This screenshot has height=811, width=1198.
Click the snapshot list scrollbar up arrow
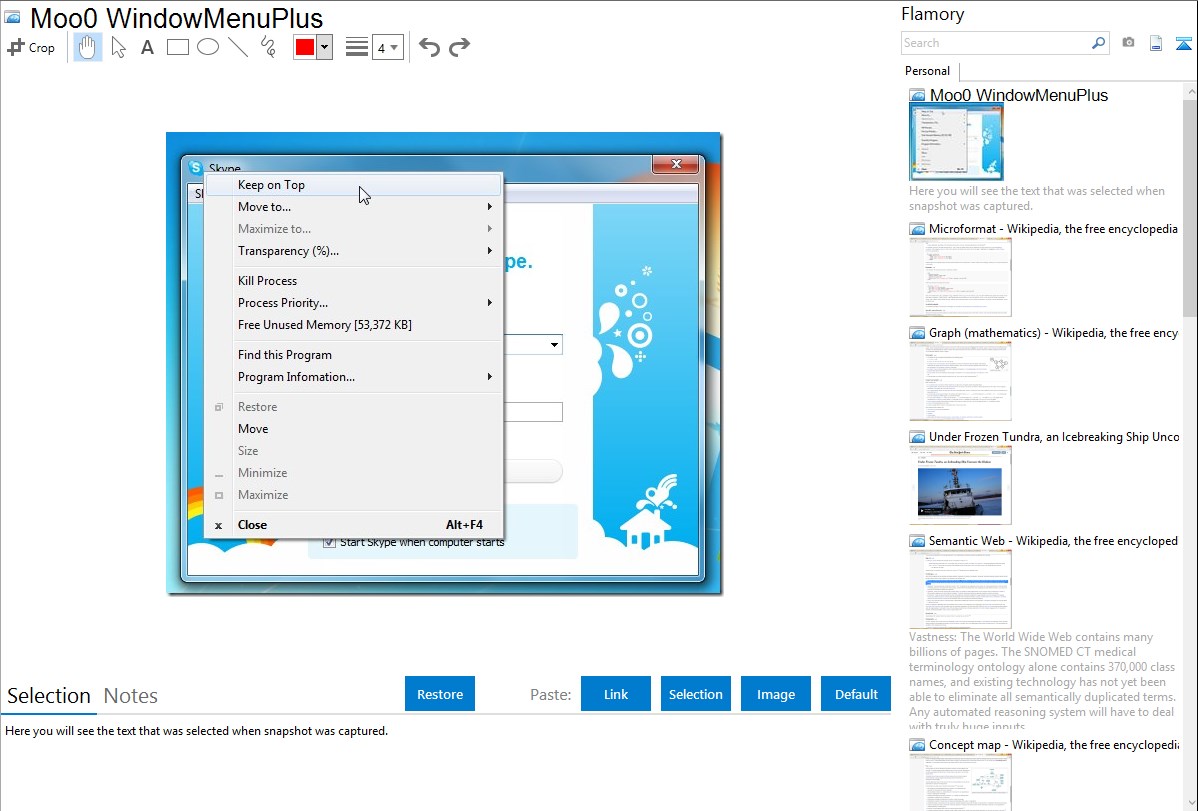(1190, 91)
